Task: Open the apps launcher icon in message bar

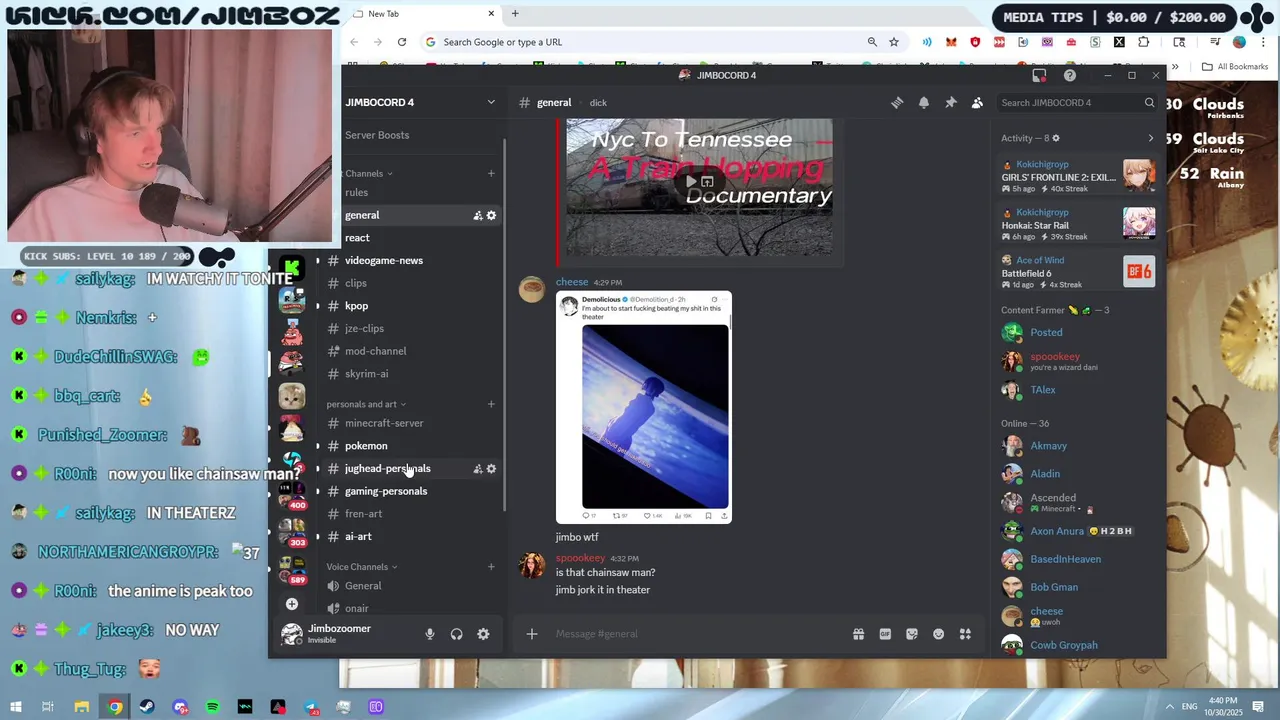Action: (x=965, y=634)
